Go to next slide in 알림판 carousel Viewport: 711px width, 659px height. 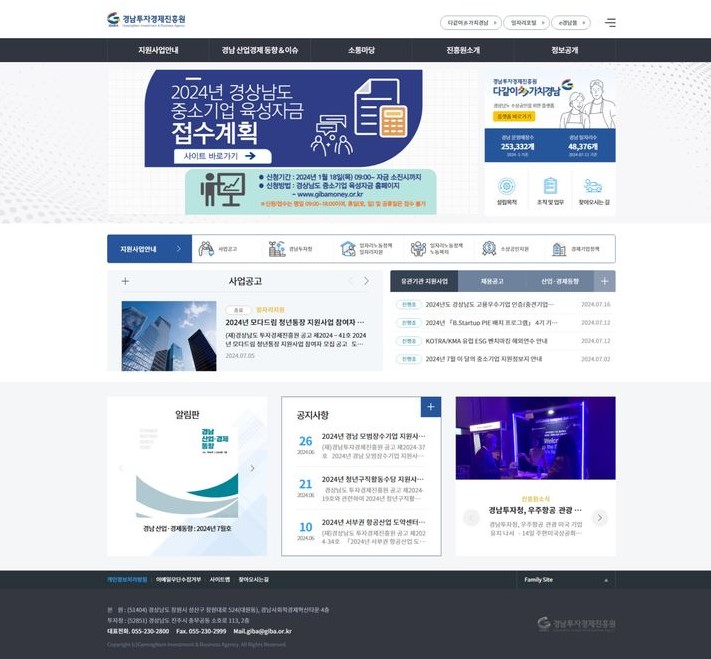(252, 468)
